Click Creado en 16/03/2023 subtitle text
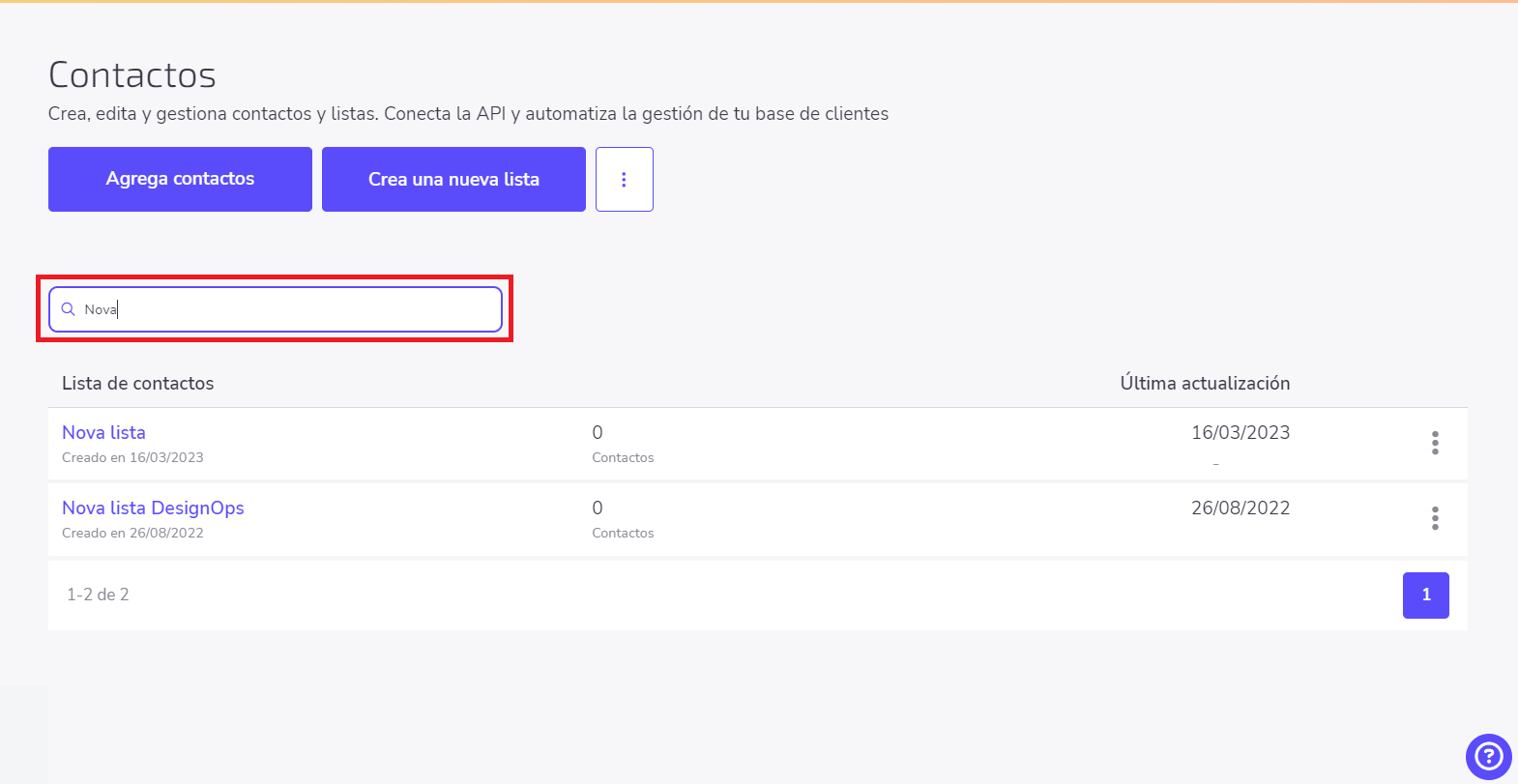 coord(132,457)
